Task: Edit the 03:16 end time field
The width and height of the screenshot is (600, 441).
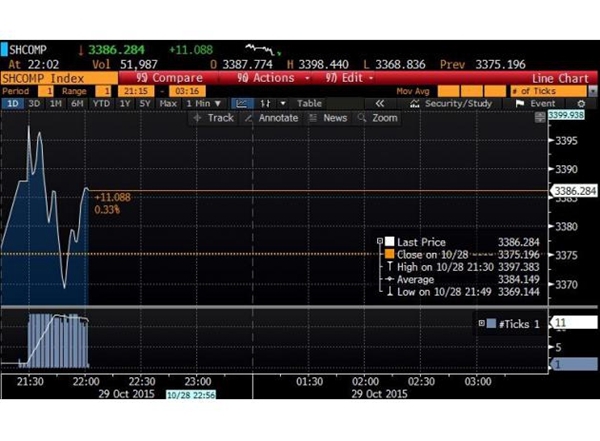Action: (x=187, y=91)
